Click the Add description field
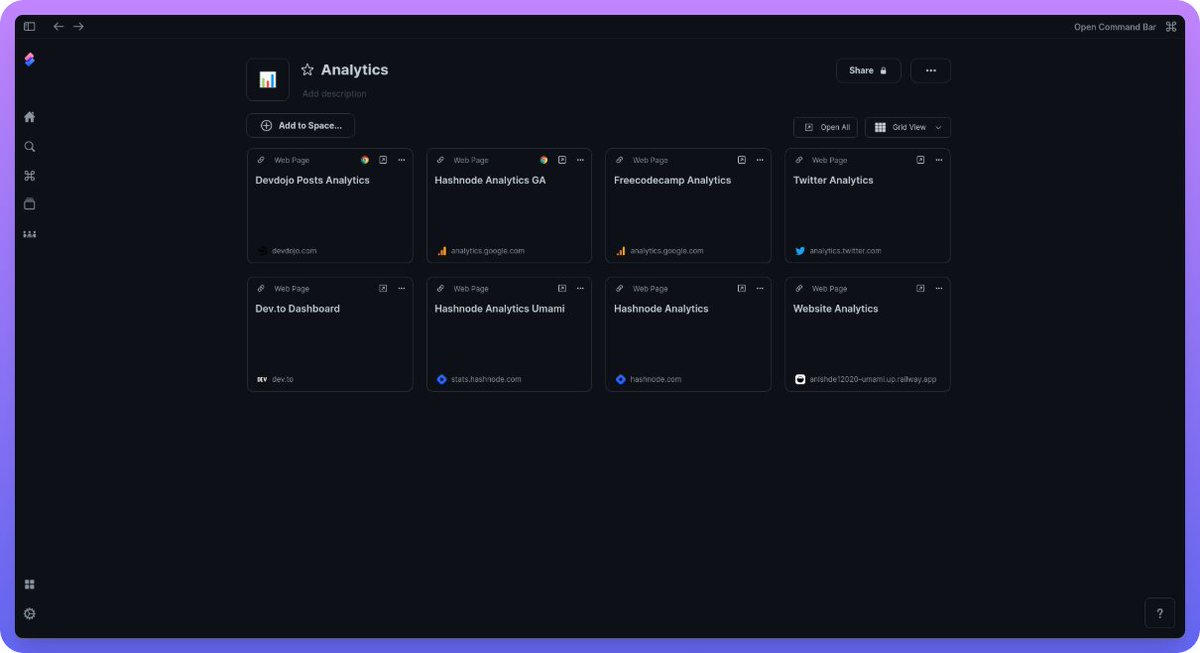The image size is (1200, 653). pyautogui.click(x=335, y=94)
